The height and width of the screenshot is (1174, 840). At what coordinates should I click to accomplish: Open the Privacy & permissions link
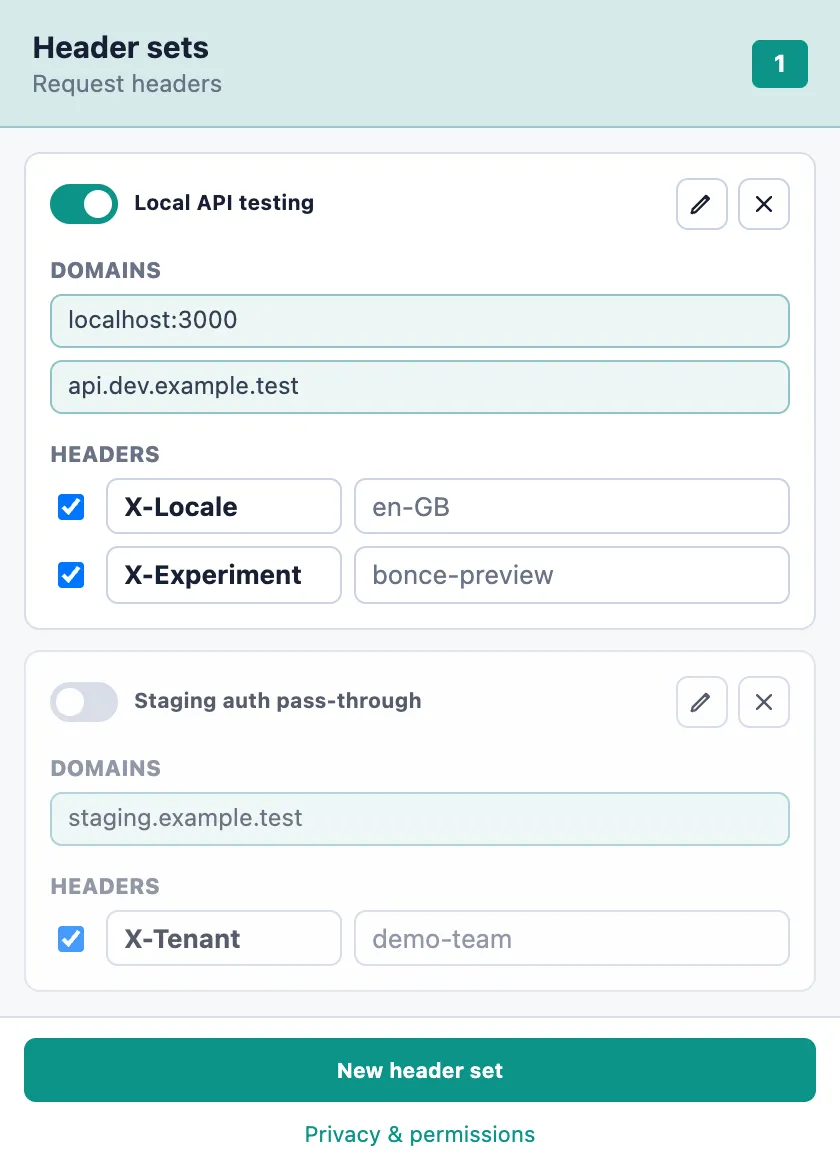tap(420, 1134)
